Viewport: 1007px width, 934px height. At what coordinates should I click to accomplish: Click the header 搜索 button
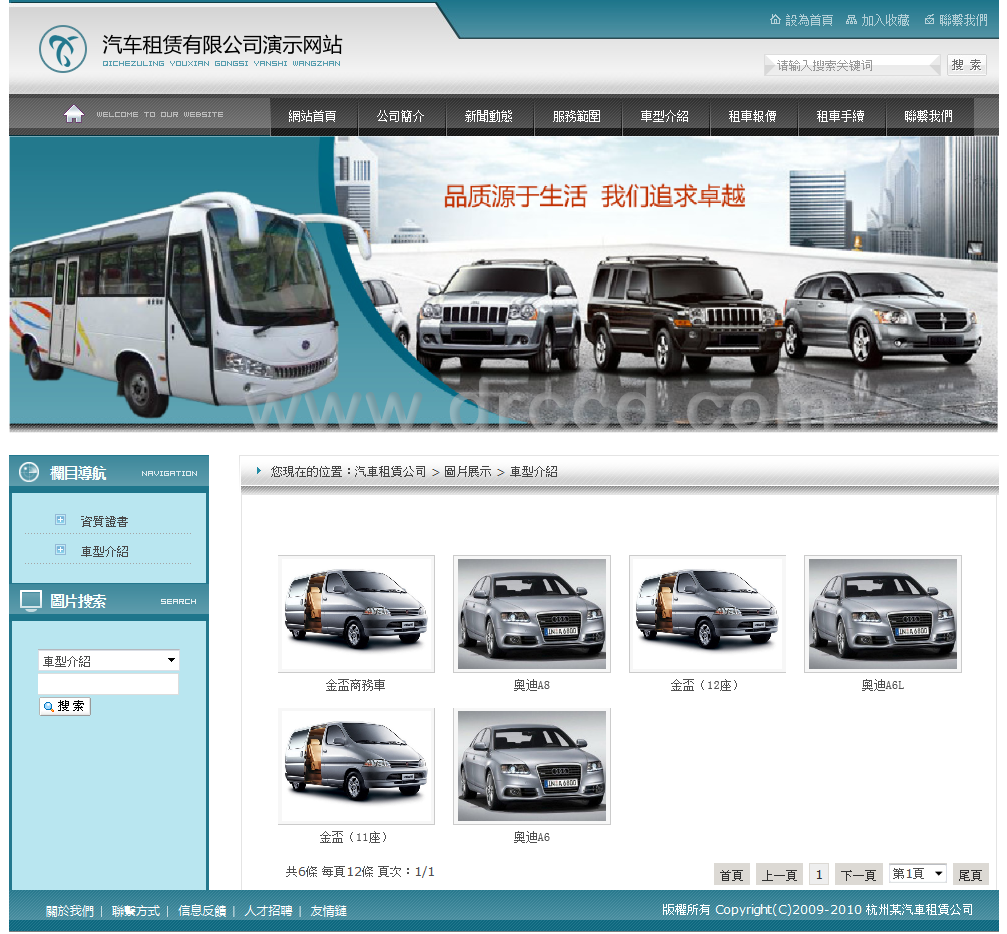967,65
